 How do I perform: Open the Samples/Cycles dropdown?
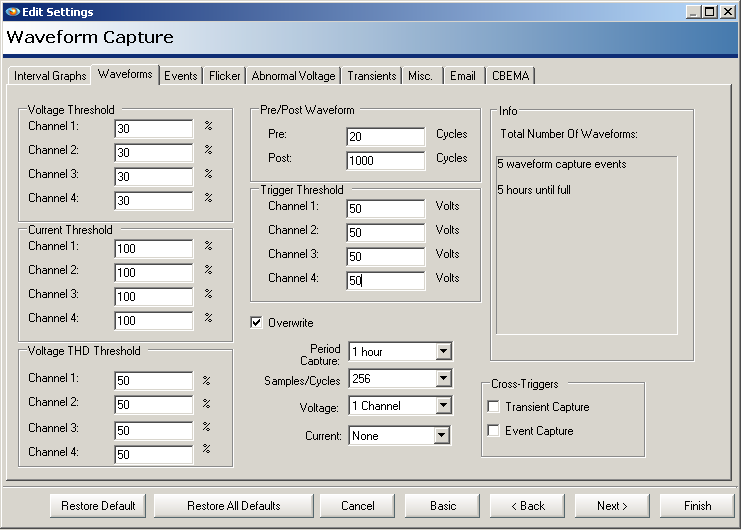click(x=400, y=378)
